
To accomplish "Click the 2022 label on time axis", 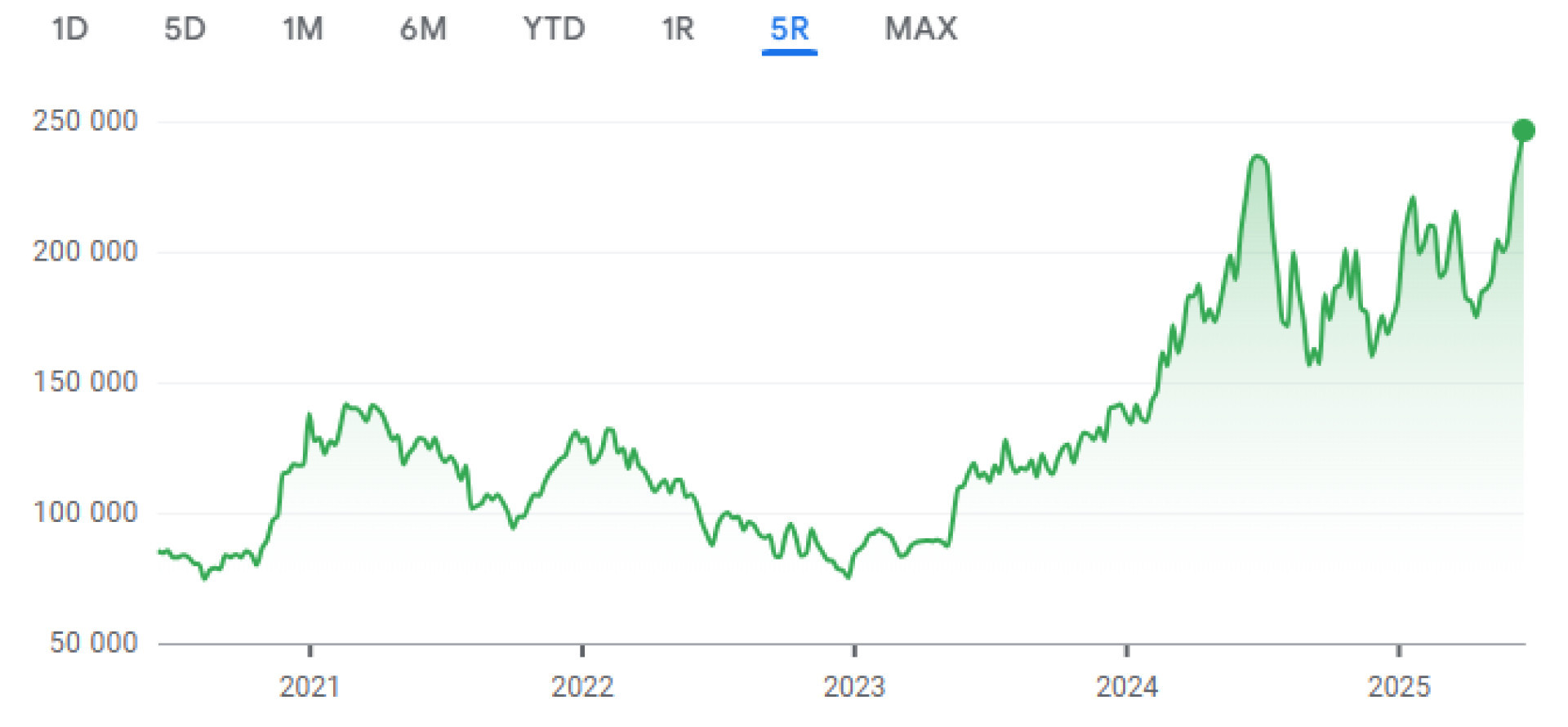I will coord(581,686).
